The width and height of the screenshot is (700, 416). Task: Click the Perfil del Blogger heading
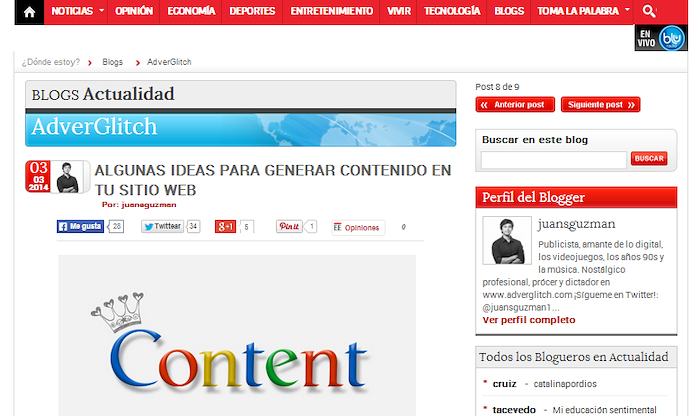click(533, 197)
